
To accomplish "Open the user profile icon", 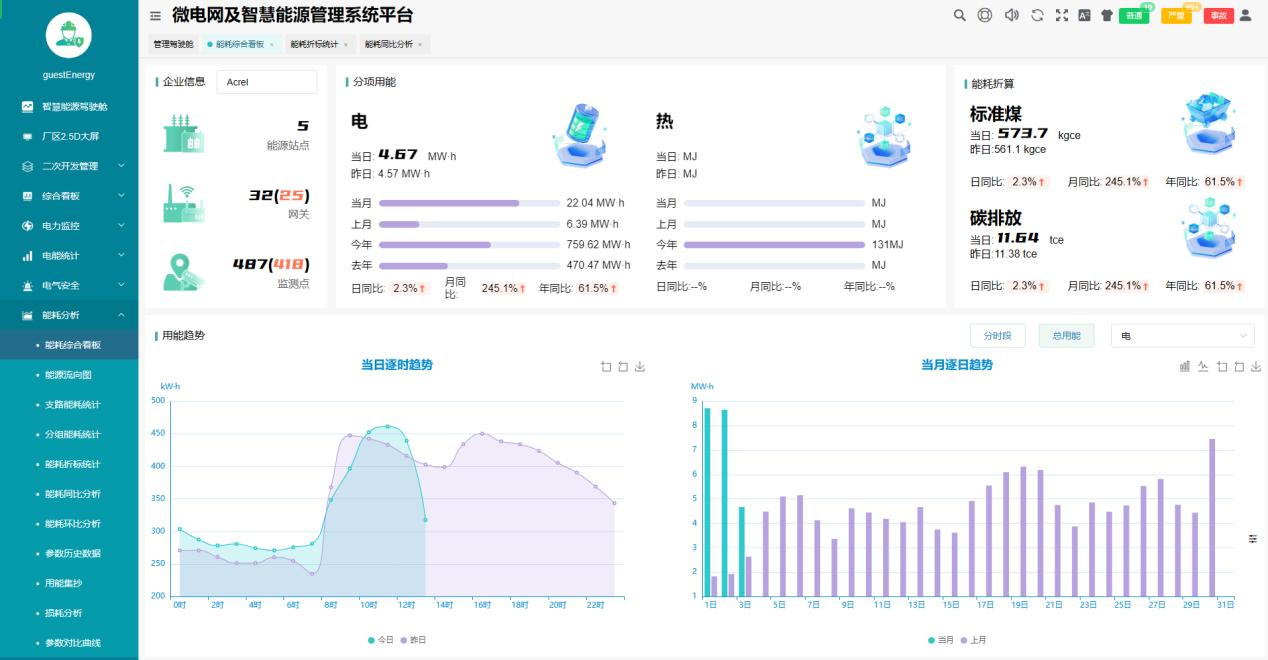I will click(1245, 15).
